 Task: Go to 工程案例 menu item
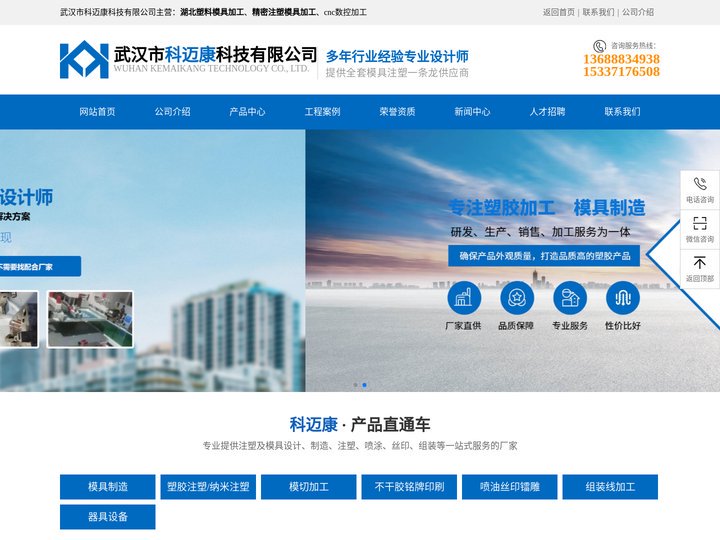[322, 112]
